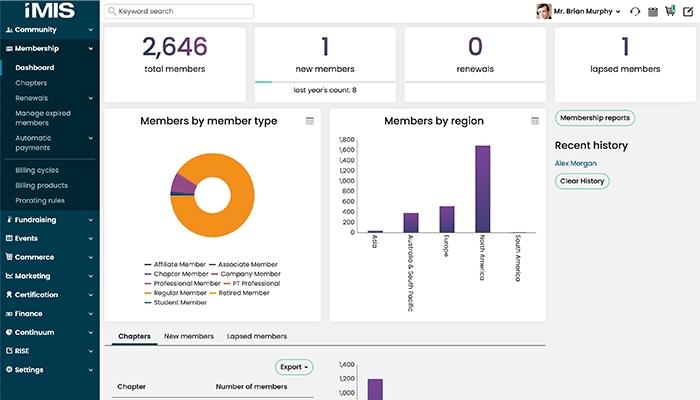
Task: Open the shopping cart icon
Action: click(x=670, y=11)
